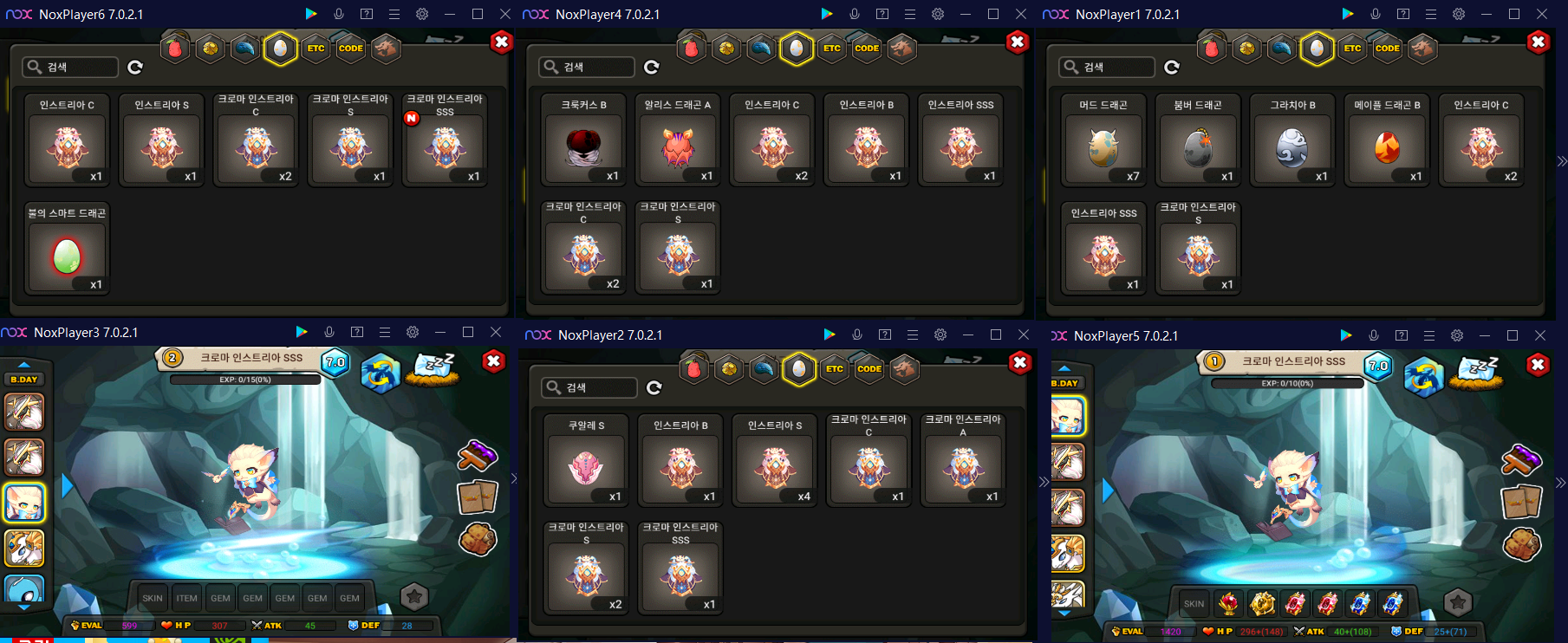Select the fish category icon in NoxPlayer6
The height and width of the screenshot is (643, 1568).
(244, 49)
